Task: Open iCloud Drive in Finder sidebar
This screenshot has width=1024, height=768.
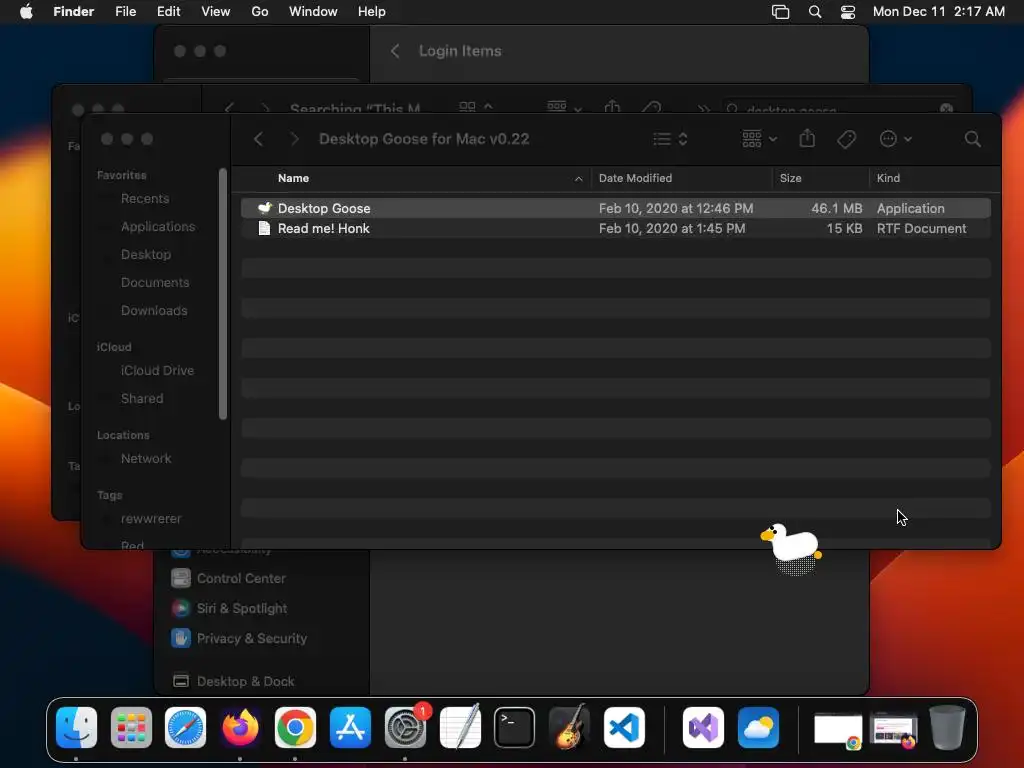Action: 157,370
